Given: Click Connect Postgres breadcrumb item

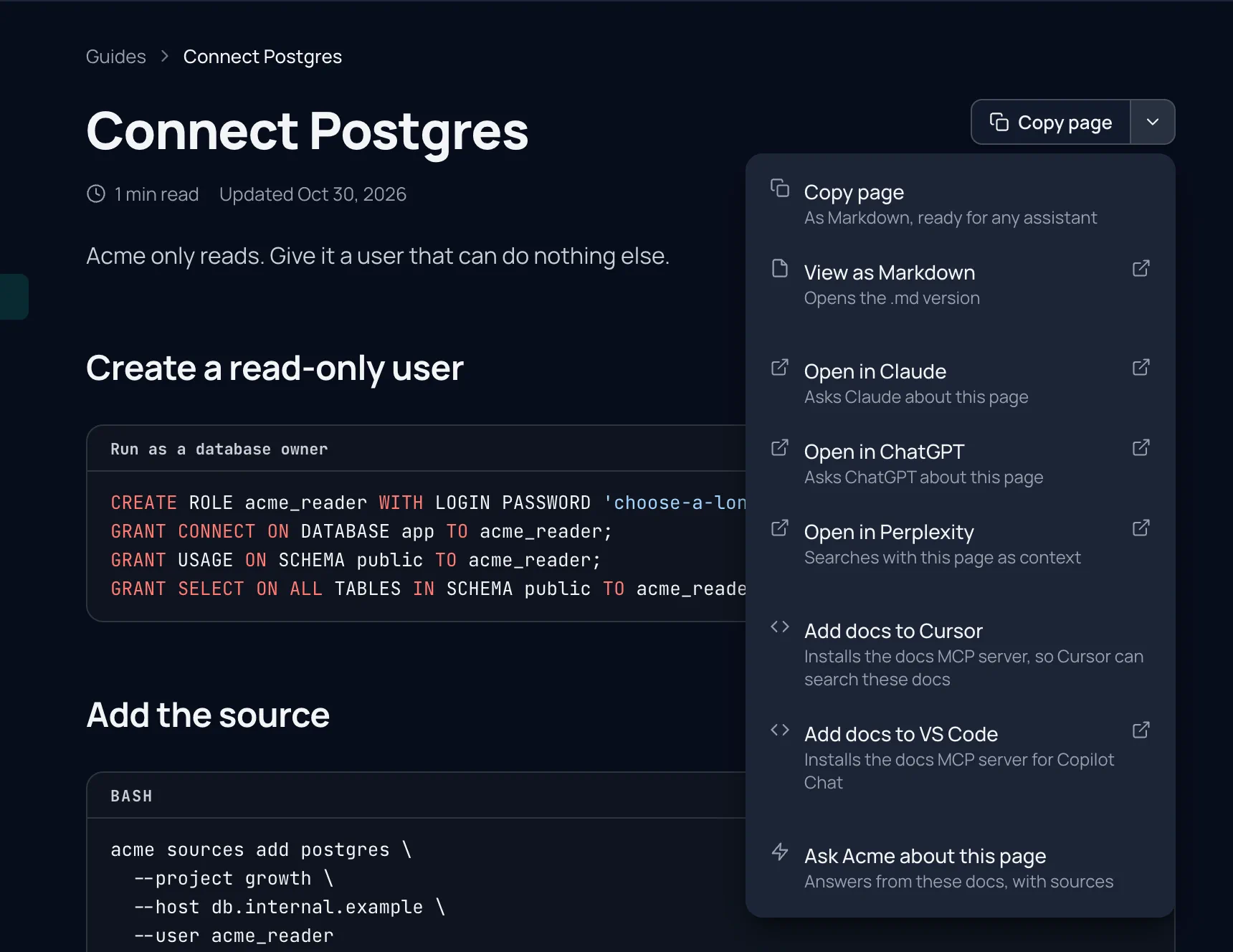Looking at the screenshot, I should pos(262,57).
